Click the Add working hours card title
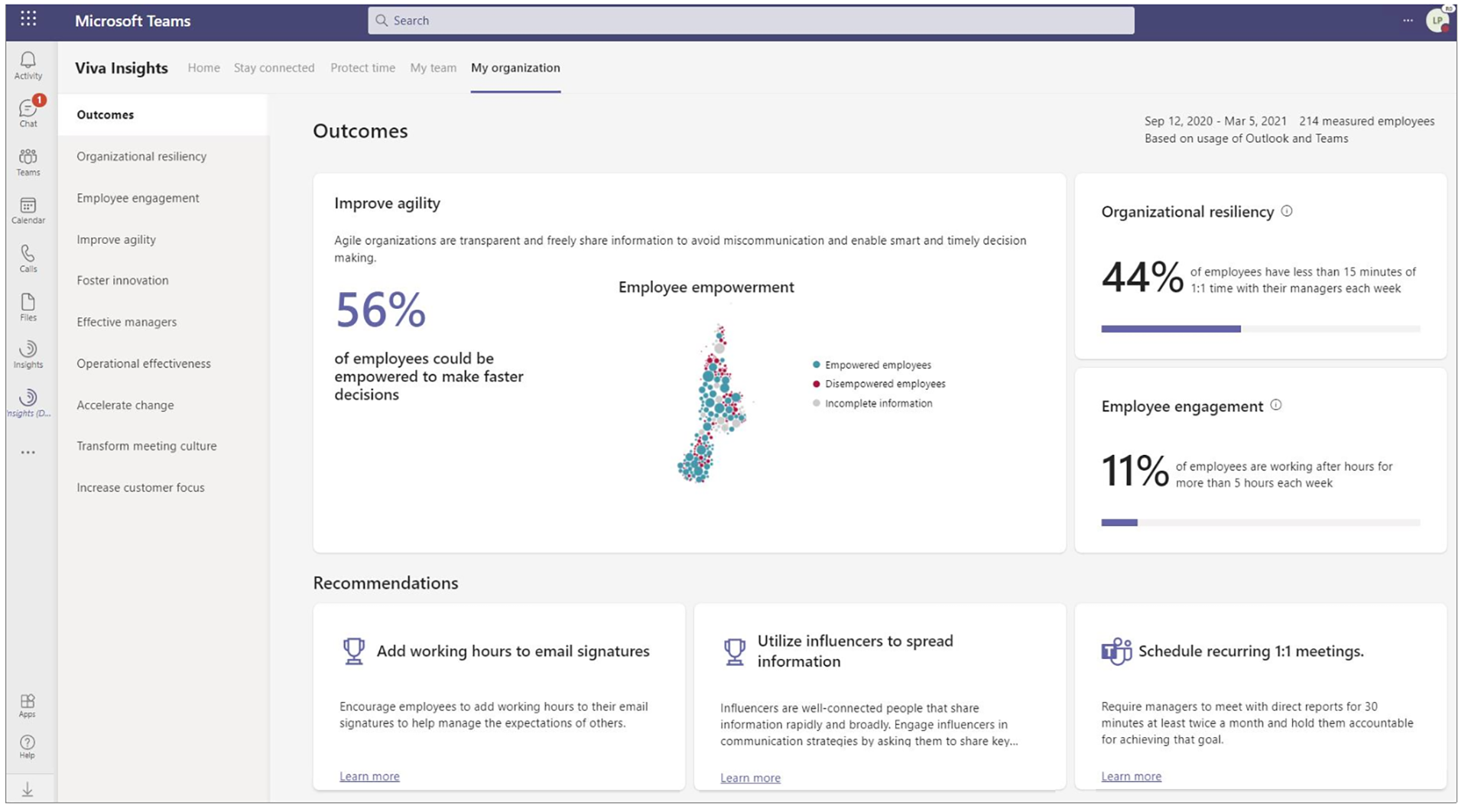1468x812 pixels. pos(513,651)
